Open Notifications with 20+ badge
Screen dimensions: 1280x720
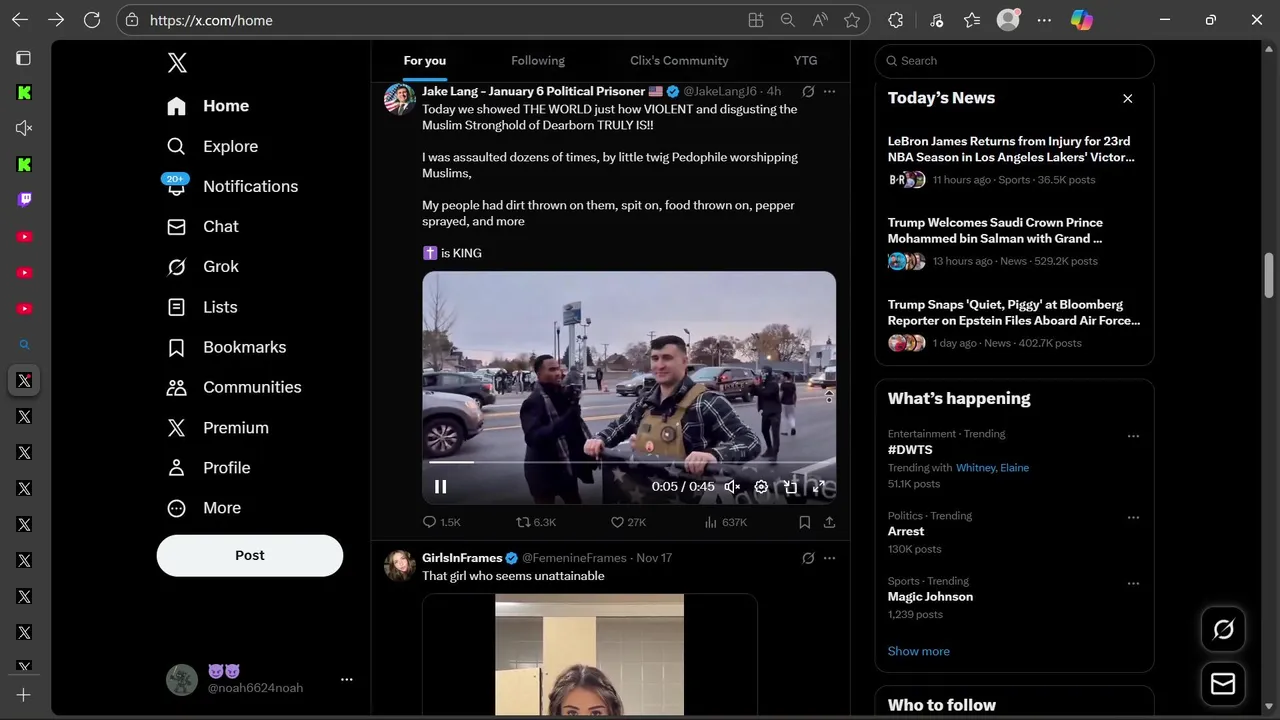(x=232, y=186)
